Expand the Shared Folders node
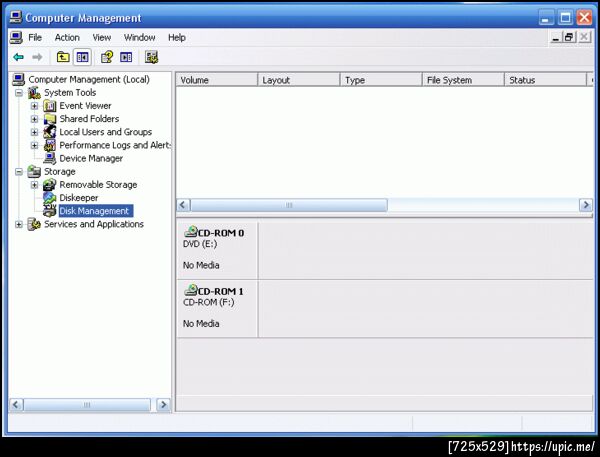Viewport: 600px width, 457px height. (34, 119)
